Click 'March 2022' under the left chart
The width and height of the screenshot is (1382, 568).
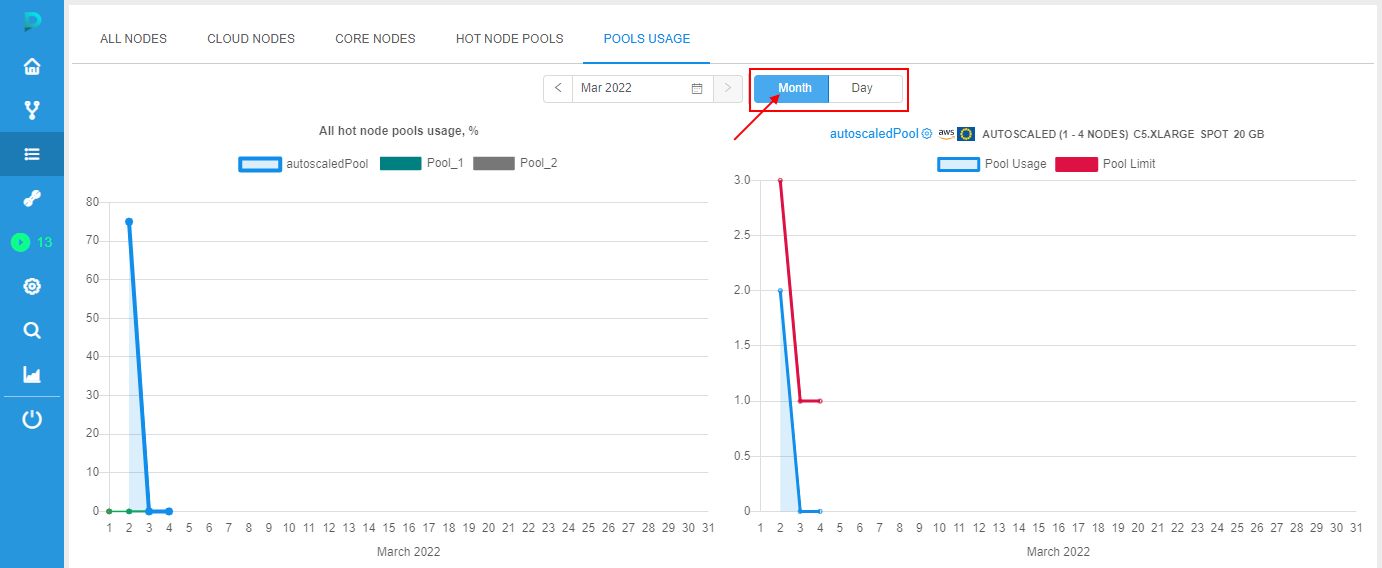tap(408, 552)
